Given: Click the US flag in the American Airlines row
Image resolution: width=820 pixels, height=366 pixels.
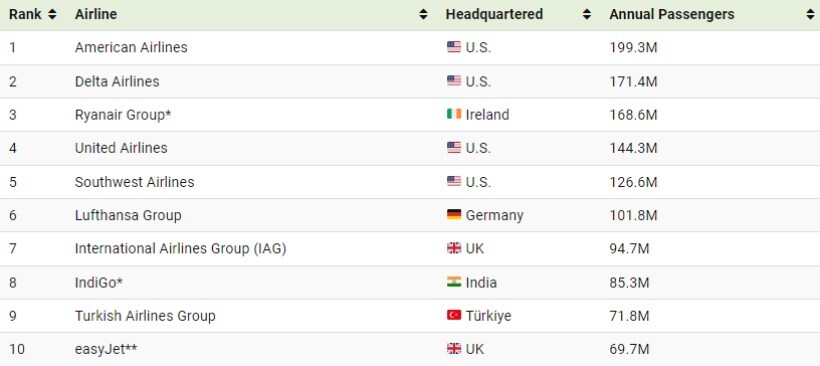Looking at the screenshot, I should [454, 47].
